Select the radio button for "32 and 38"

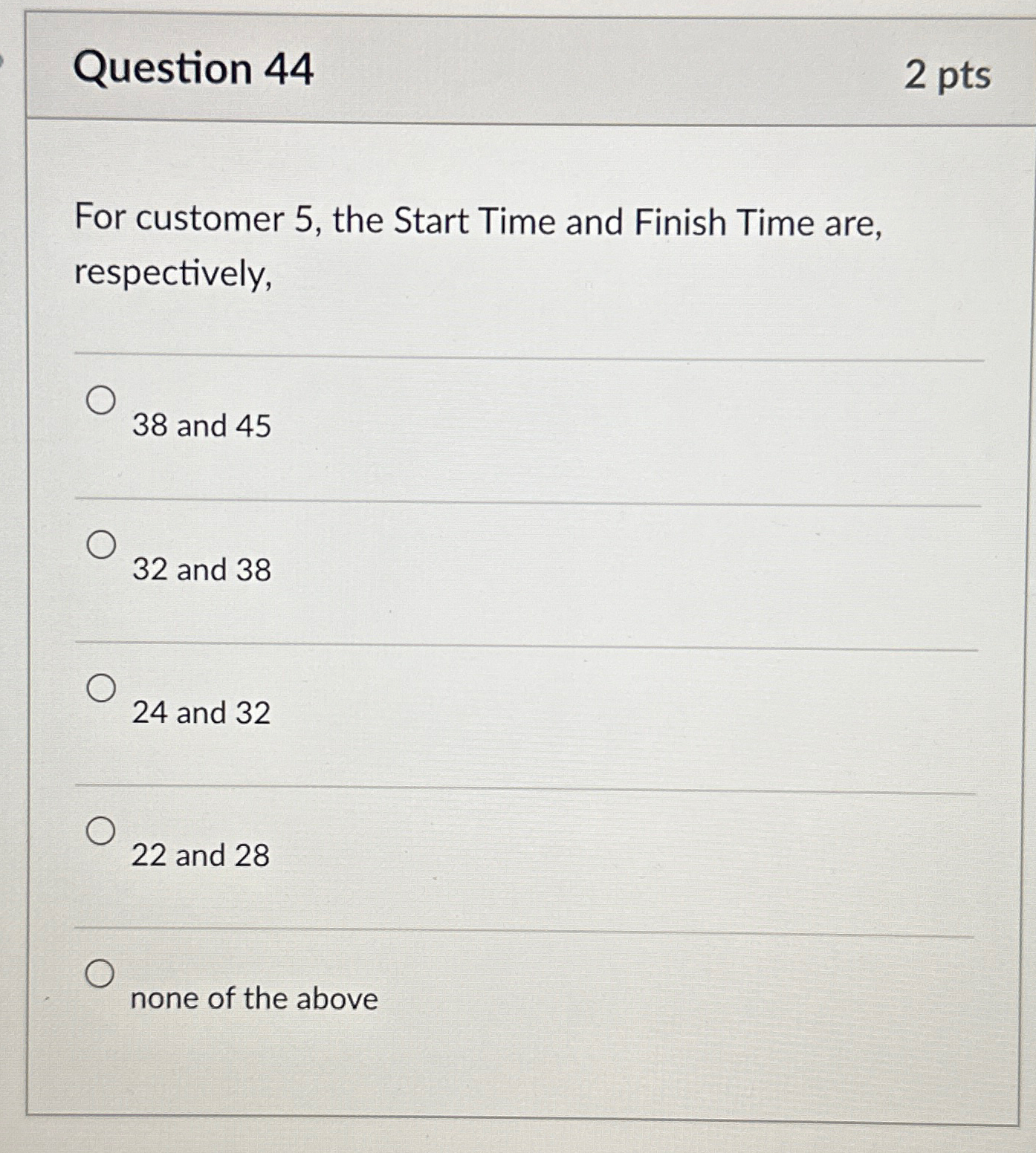[102, 545]
